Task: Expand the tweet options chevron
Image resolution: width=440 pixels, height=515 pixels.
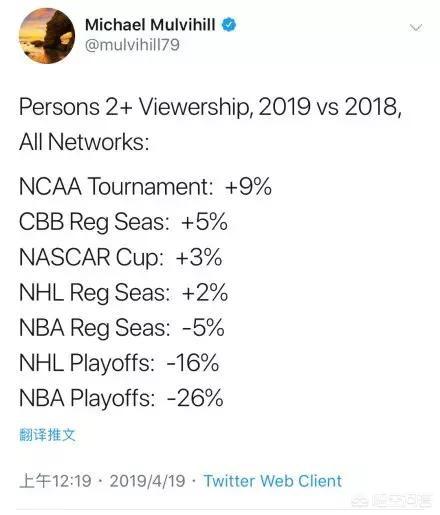Action: click(x=416, y=27)
